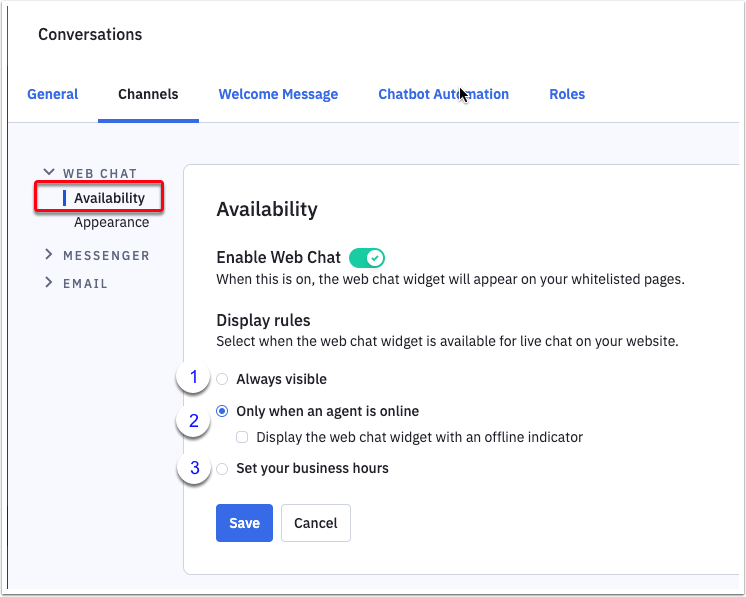This screenshot has height=597, width=746.
Task: Open Appearance under Web Chat
Action: (111, 222)
